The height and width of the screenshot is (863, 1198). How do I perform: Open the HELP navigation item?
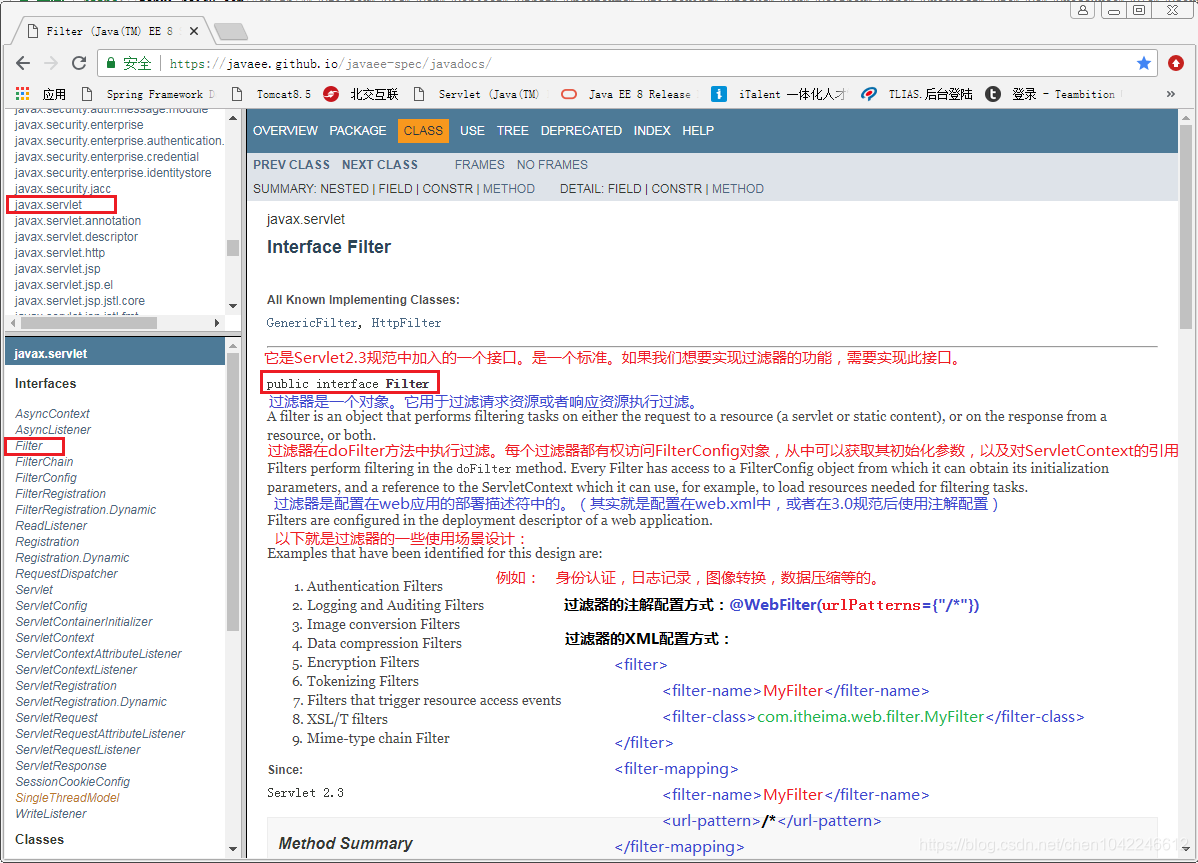698,131
